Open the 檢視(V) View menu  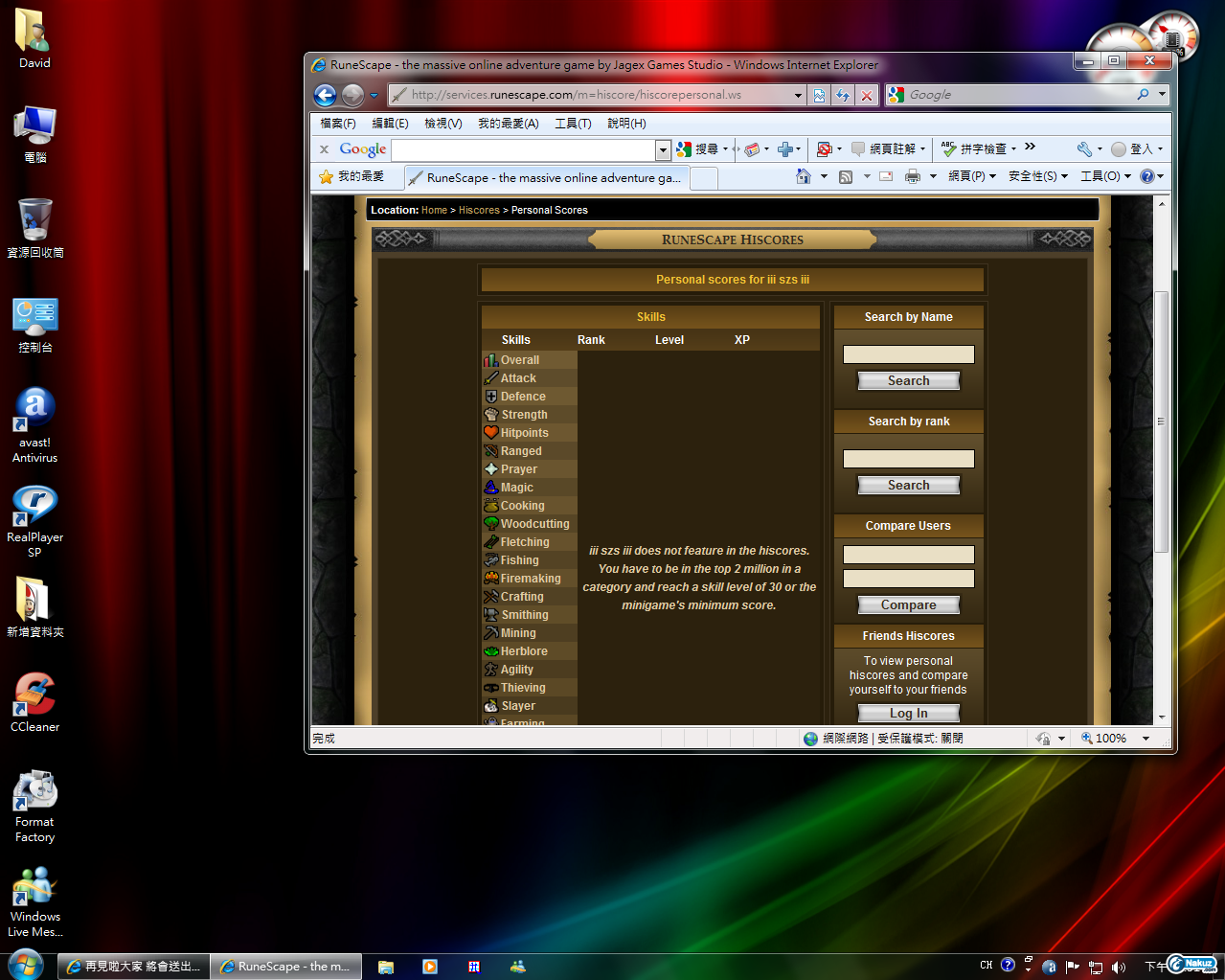[442, 124]
